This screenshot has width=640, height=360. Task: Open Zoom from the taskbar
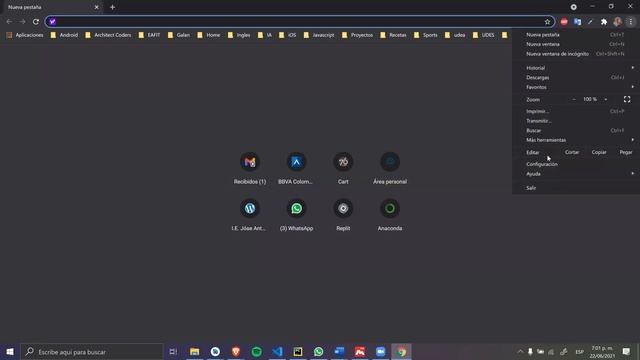[380, 351]
